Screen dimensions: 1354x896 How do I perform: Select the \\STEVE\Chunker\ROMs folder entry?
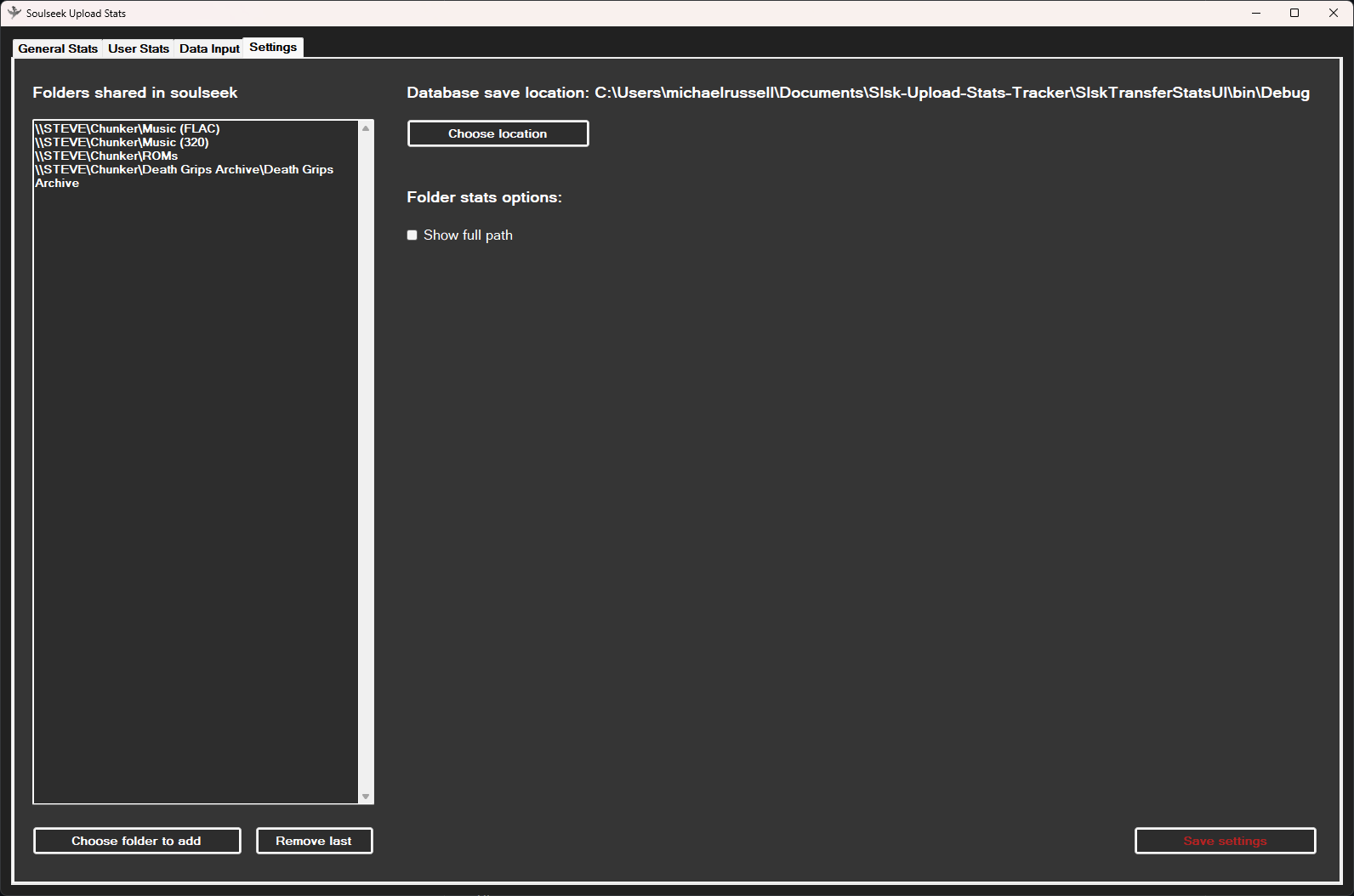pos(106,156)
